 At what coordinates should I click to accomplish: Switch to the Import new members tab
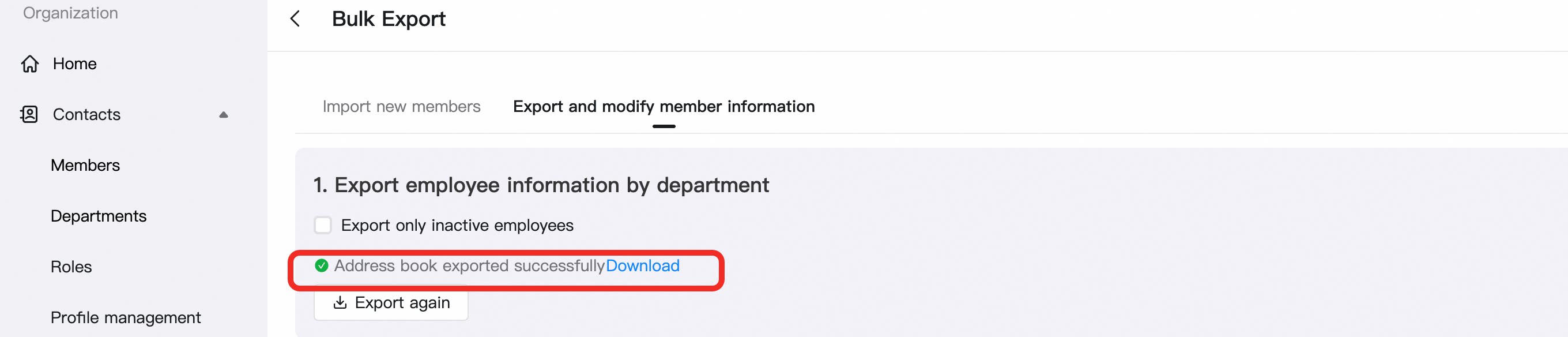pyautogui.click(x=401, y=107)
